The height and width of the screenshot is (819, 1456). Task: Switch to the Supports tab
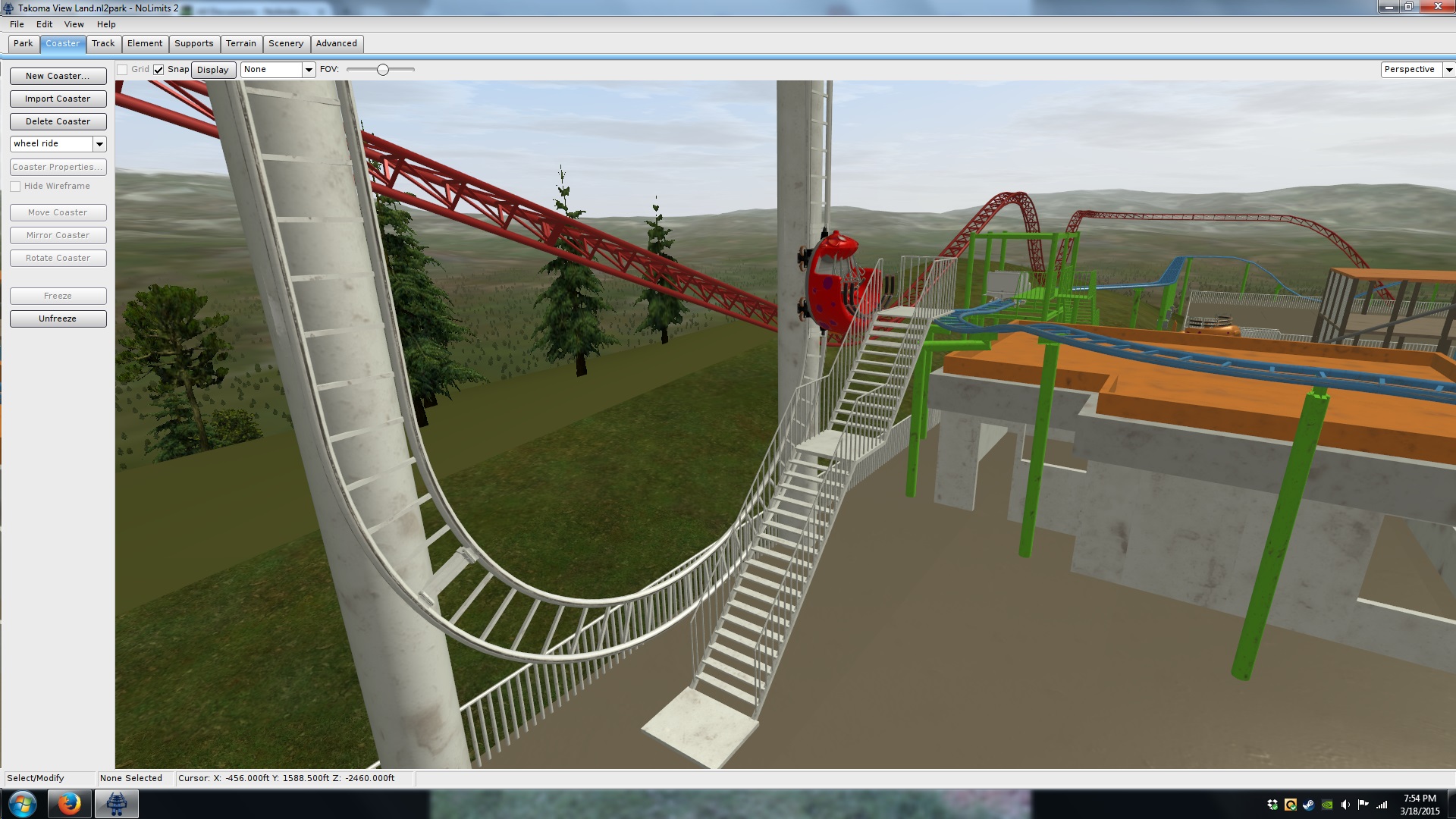click(193, 43)
